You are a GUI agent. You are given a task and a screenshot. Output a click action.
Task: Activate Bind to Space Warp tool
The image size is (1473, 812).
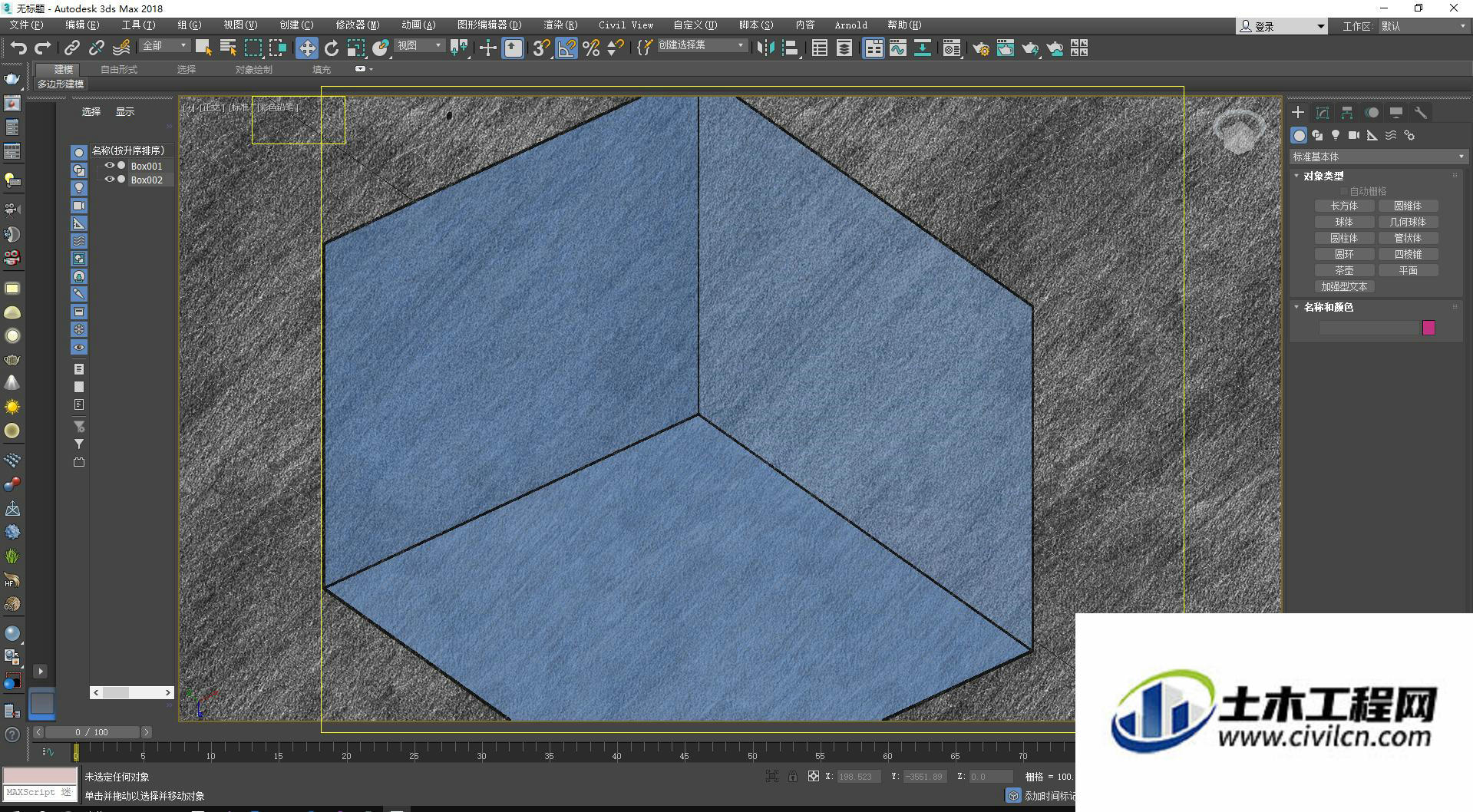(x=121, y=48)
